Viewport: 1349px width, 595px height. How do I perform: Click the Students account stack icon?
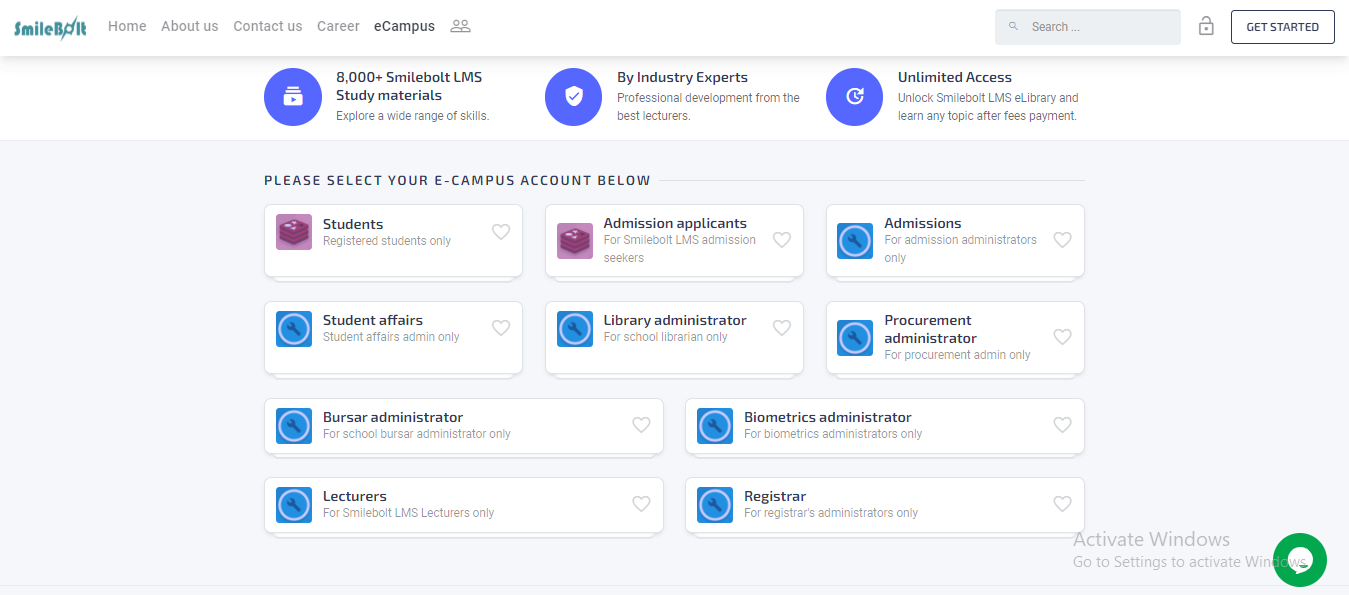[x=294, y=232]
